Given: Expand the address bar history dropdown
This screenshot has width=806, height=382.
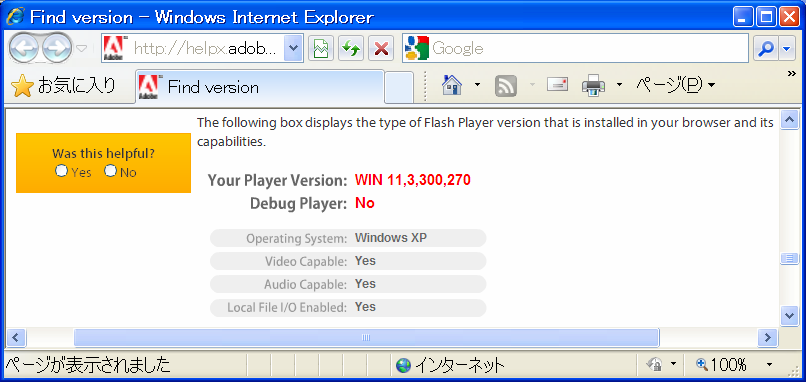Looking at the screenshot, I should coord(293,49).
